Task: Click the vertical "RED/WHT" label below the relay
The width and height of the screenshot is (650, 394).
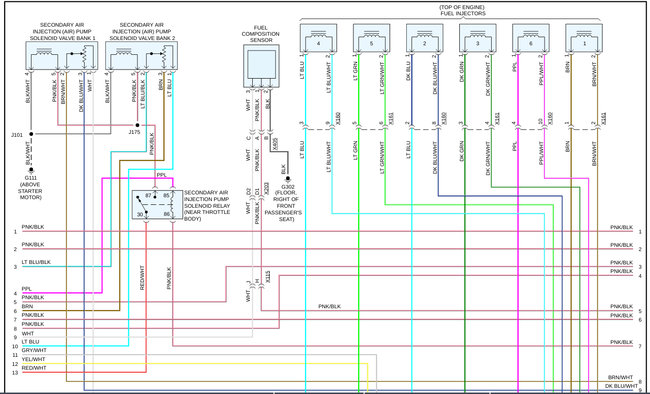Action: pos(142,277)
